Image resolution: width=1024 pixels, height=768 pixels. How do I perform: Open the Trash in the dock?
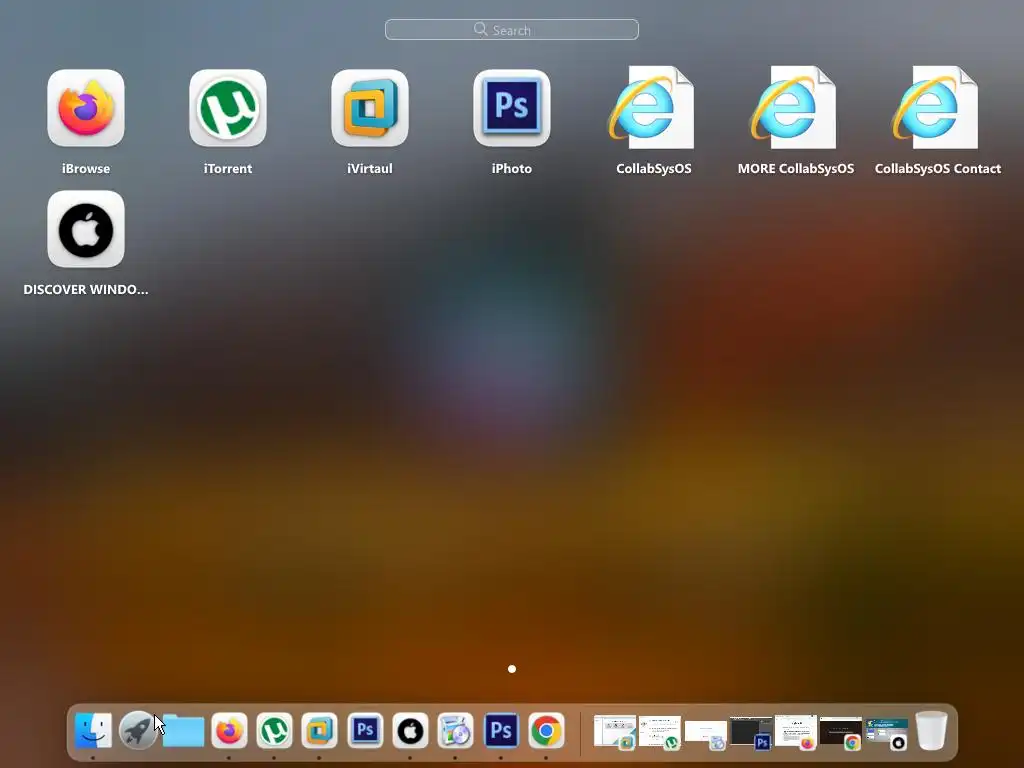point(931,730)
